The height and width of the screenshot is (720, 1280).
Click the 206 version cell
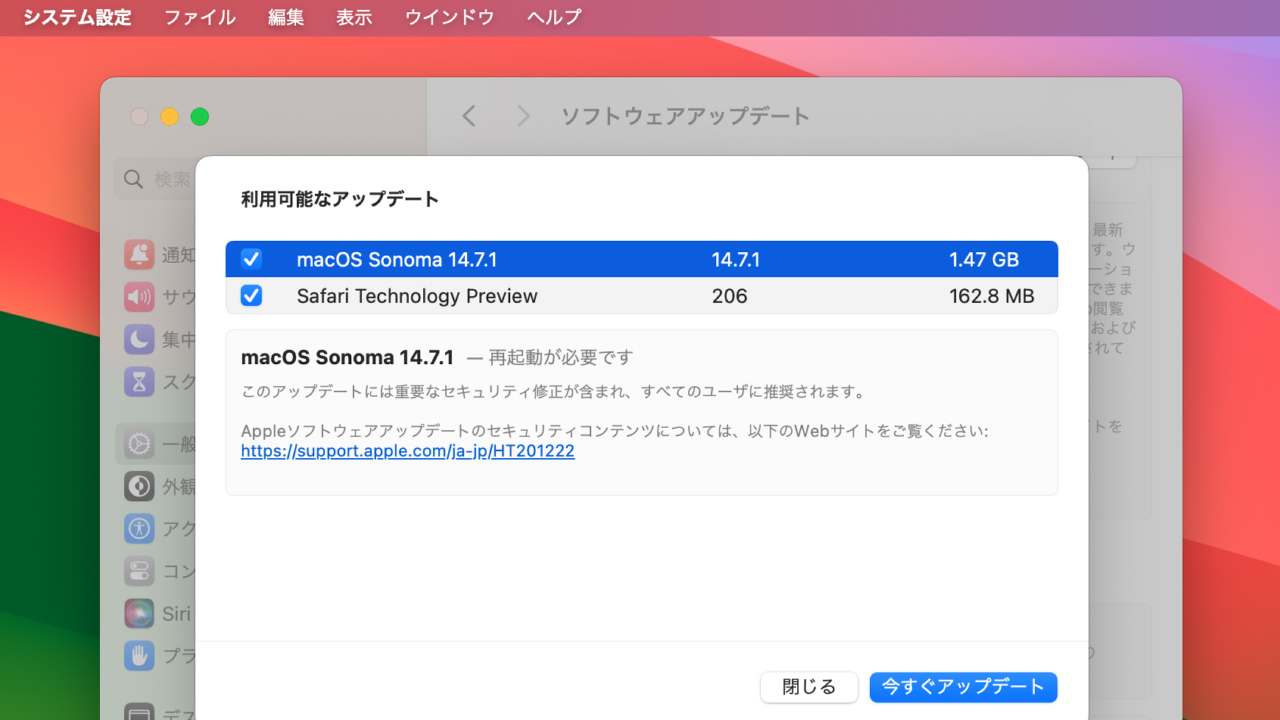click(x=730, y=296)
